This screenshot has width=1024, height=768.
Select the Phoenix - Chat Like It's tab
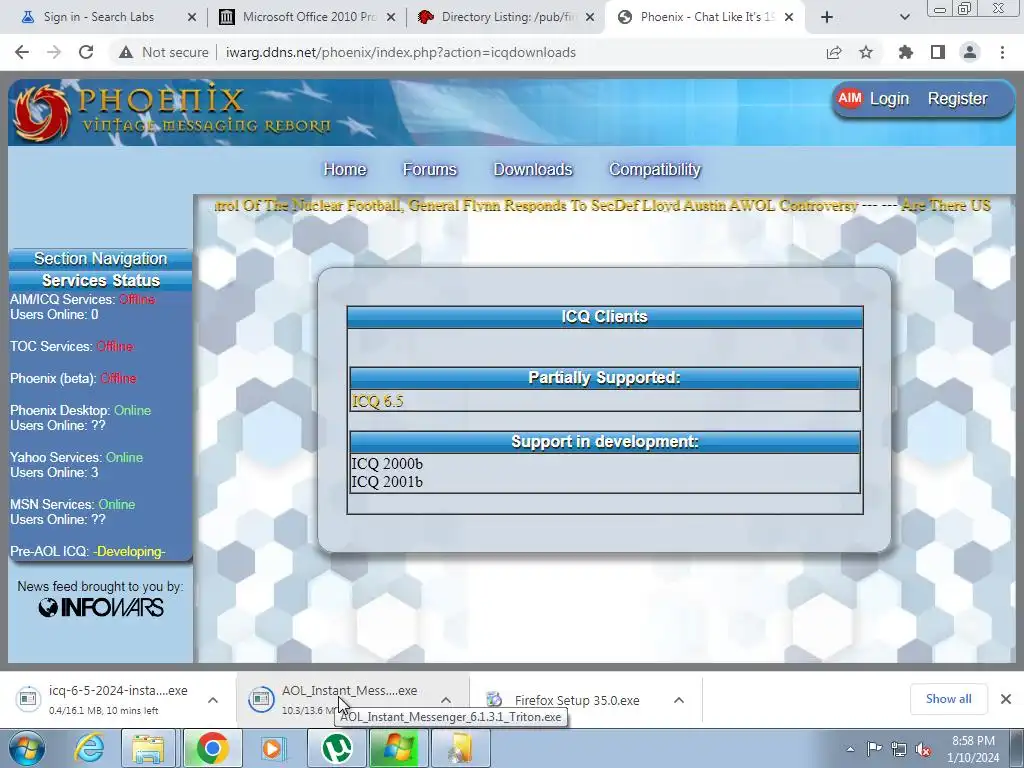tap(705, 17)
